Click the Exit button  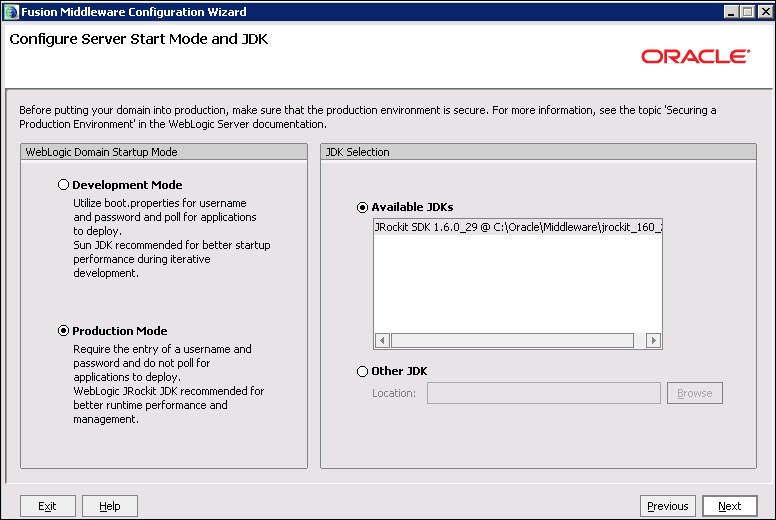click(48, 506)
